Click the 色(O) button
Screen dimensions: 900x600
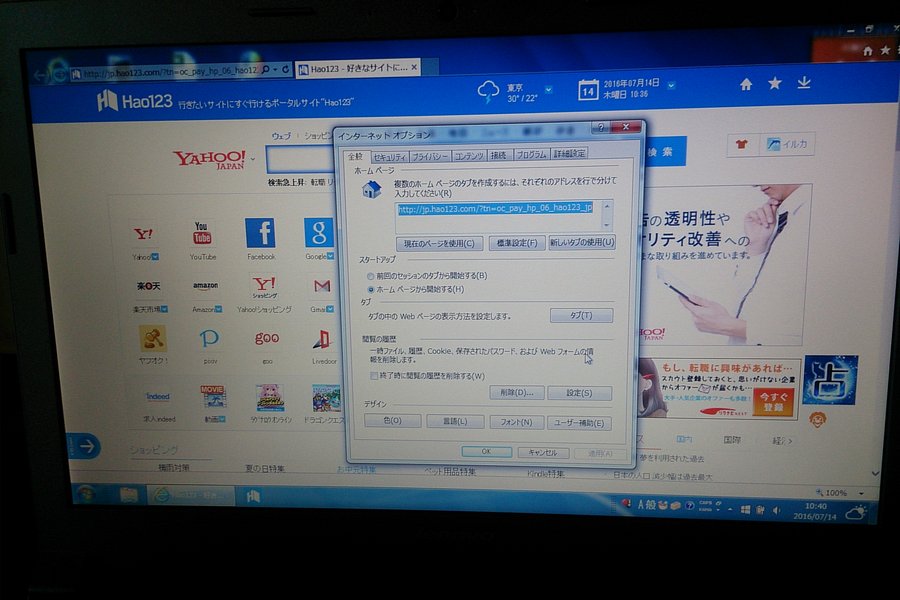click(393, 421)
